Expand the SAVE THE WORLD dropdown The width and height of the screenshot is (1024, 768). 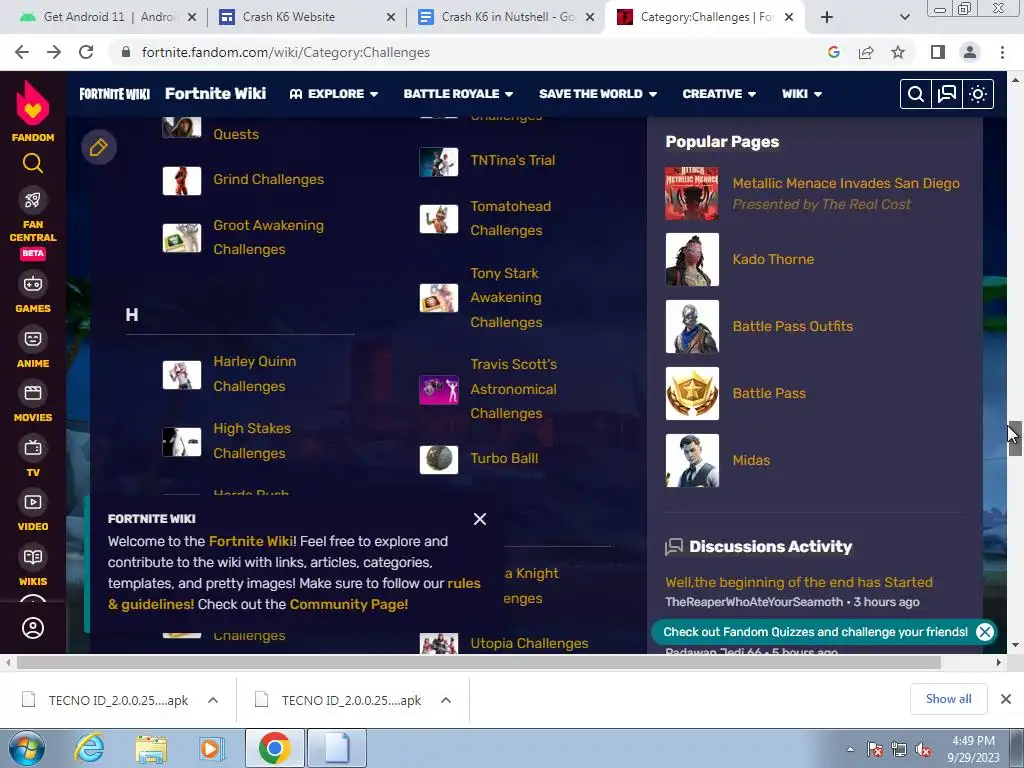pyautogui.click(x=598, y=94)
